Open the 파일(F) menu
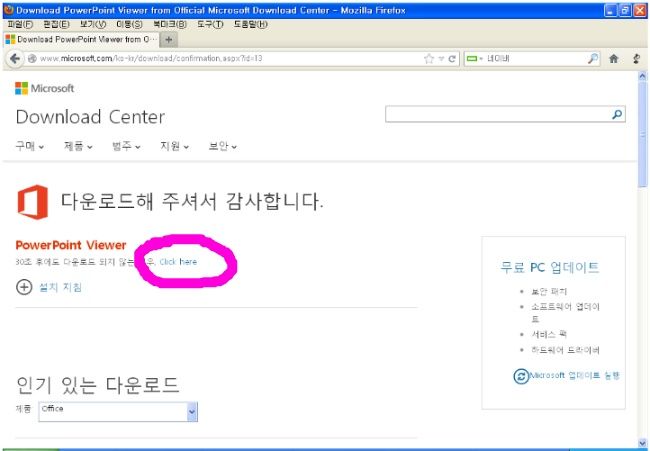Viewport: 650px width, 451px height. click(20, 24)
